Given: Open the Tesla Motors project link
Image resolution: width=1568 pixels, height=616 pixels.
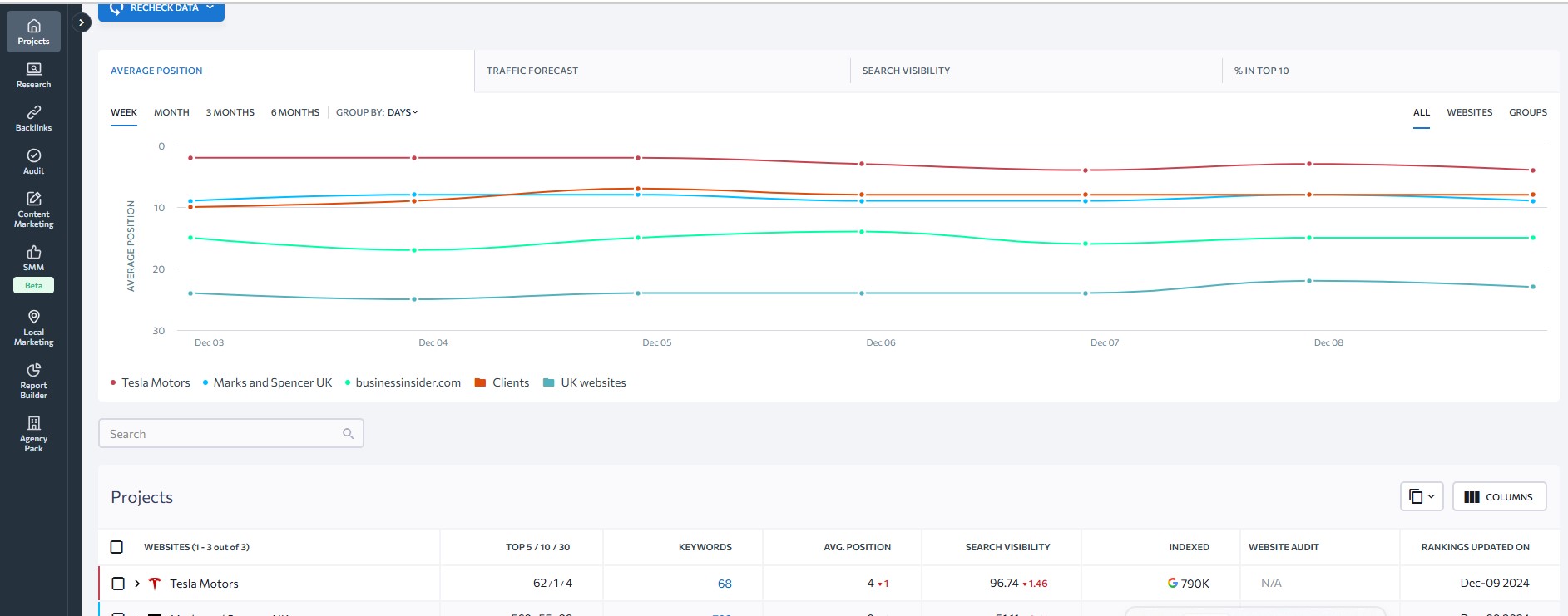Looking at the screenshot, I should pos(204,584).
